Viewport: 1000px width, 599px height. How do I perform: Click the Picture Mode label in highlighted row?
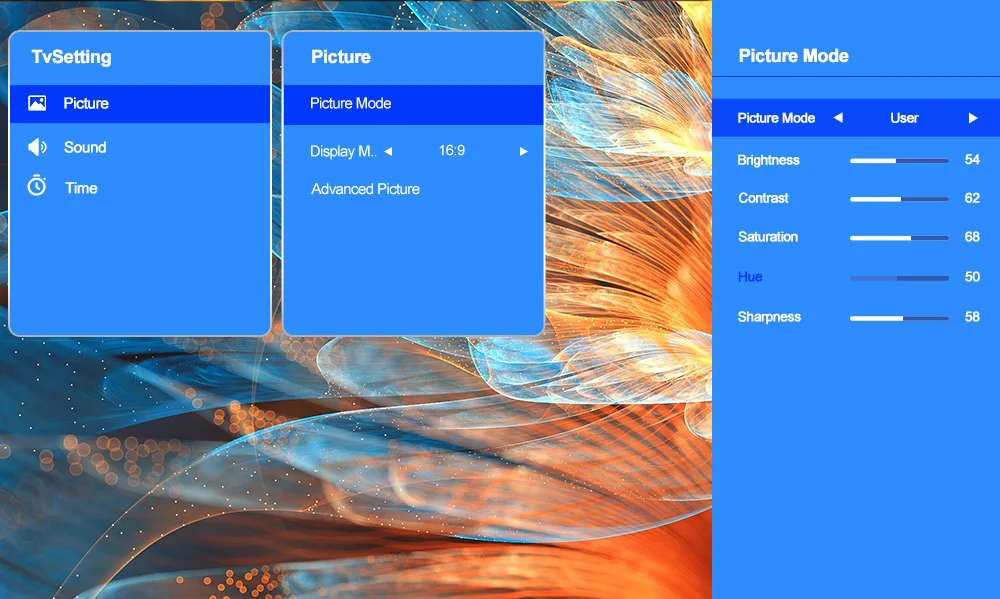[776, 118]
